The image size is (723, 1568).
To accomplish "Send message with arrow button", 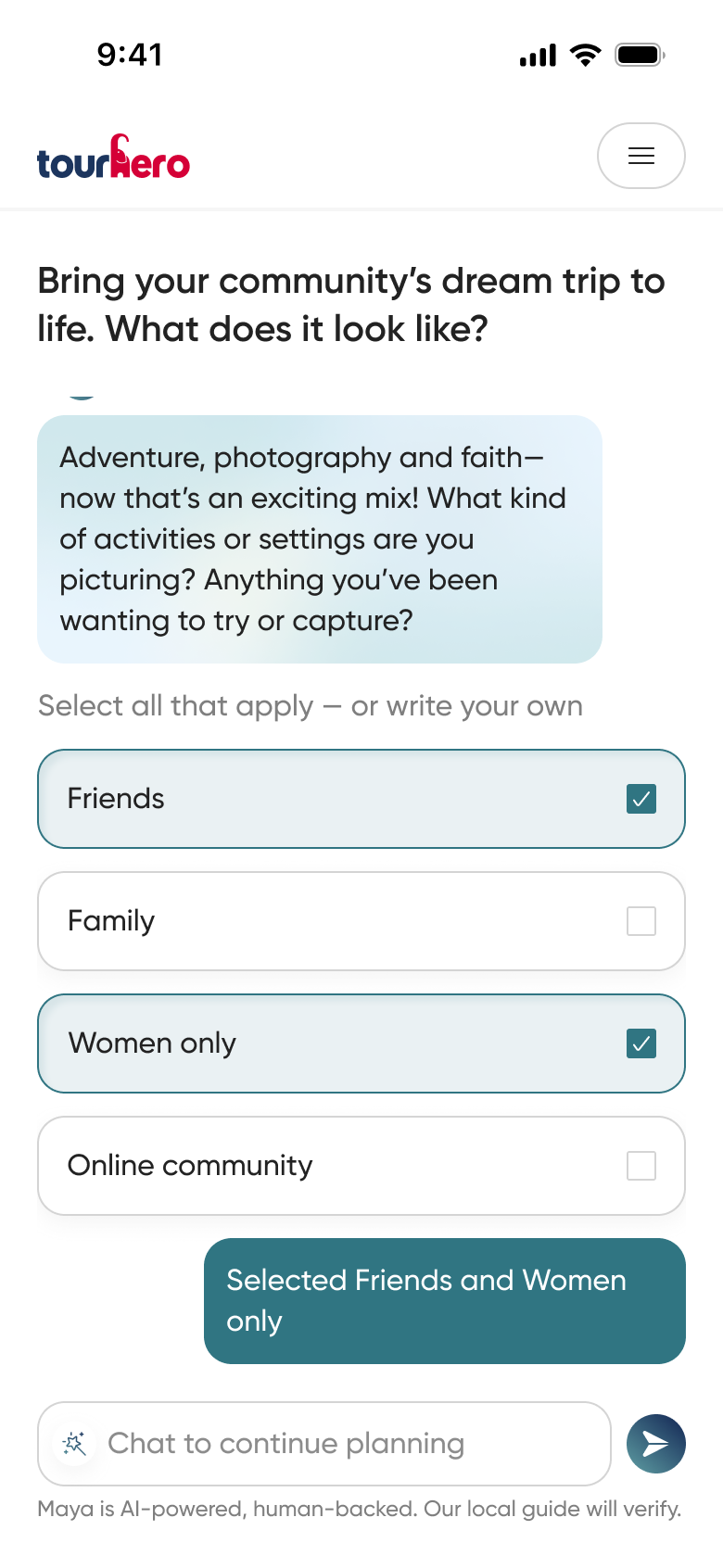I will coord(656,1443).
